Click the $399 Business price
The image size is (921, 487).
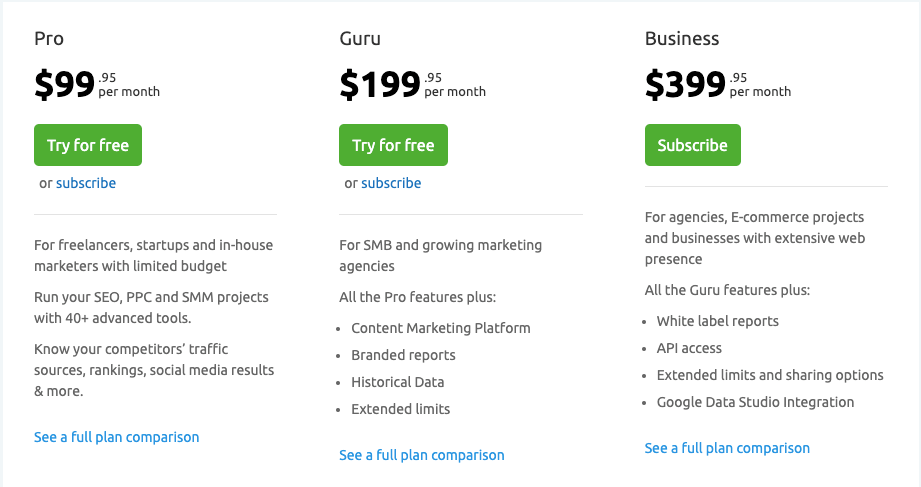pyautogui.click(x=685, y=85)
